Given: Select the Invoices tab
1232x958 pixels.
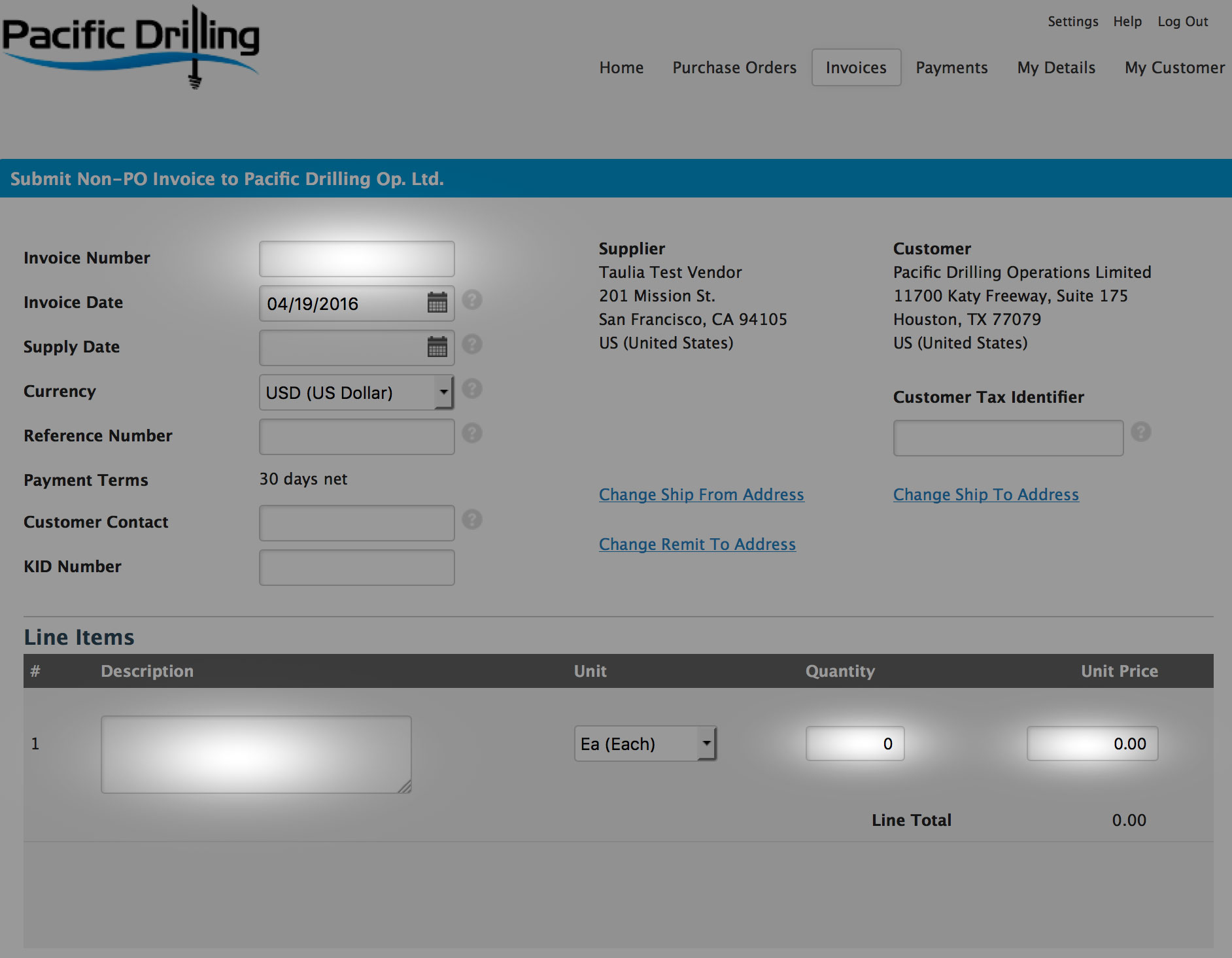Looking at the screenshot, I should coord(856,67).
